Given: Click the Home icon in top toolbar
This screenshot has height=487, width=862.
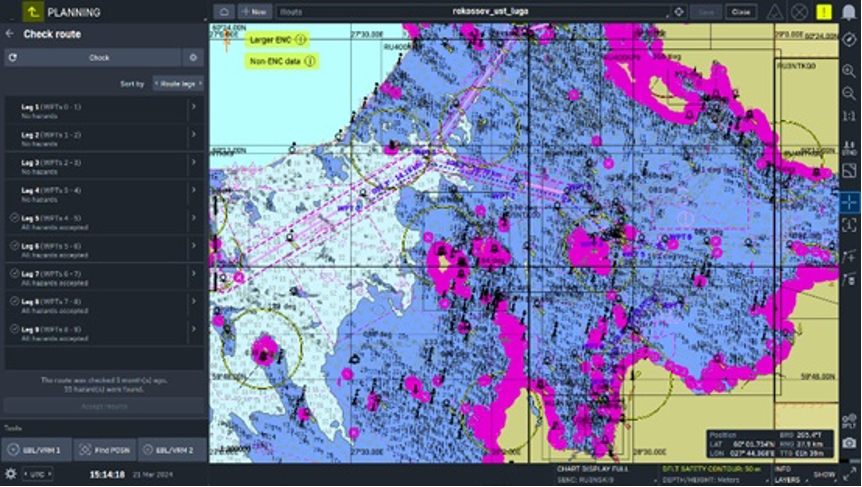Looking at the screenshot, I should tap(224, 12).
